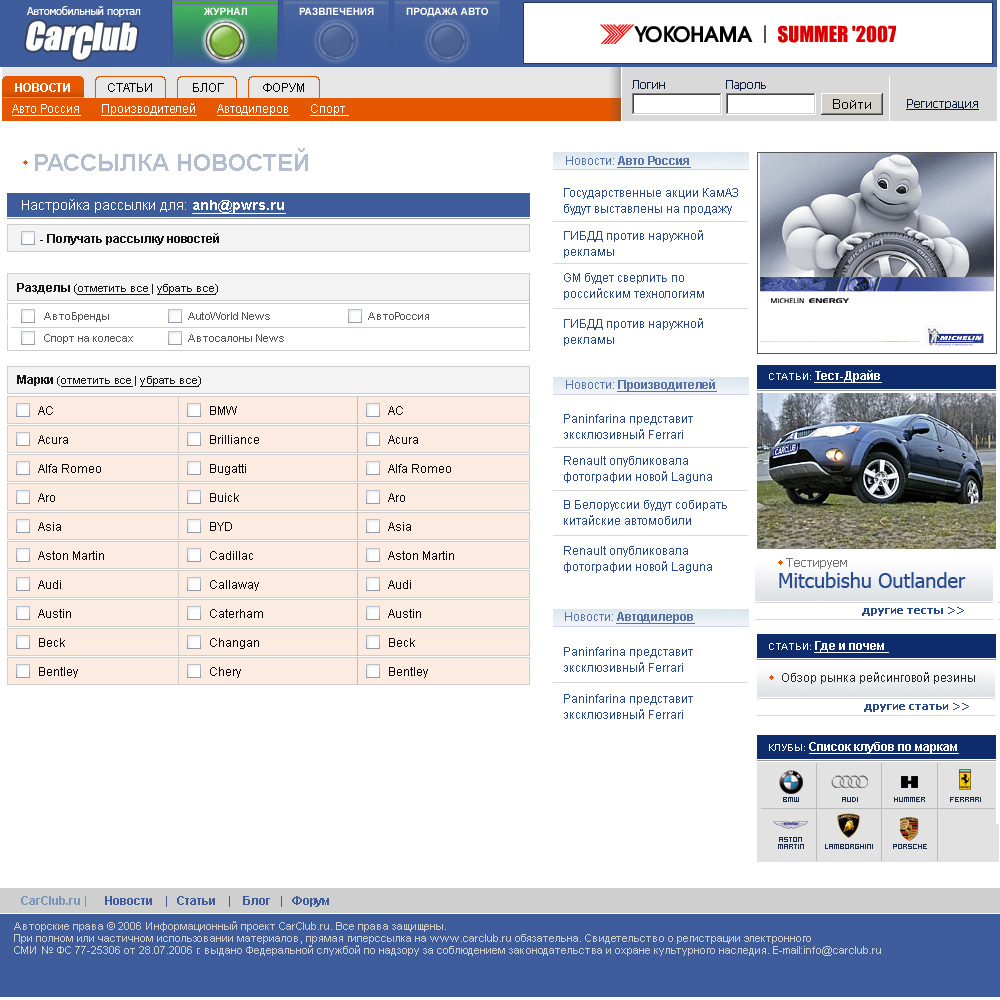This screenshot has width=1000, height=1000.
Task: Switch to the СТАТЬИ tab
Action: click(x=130, y=87)
